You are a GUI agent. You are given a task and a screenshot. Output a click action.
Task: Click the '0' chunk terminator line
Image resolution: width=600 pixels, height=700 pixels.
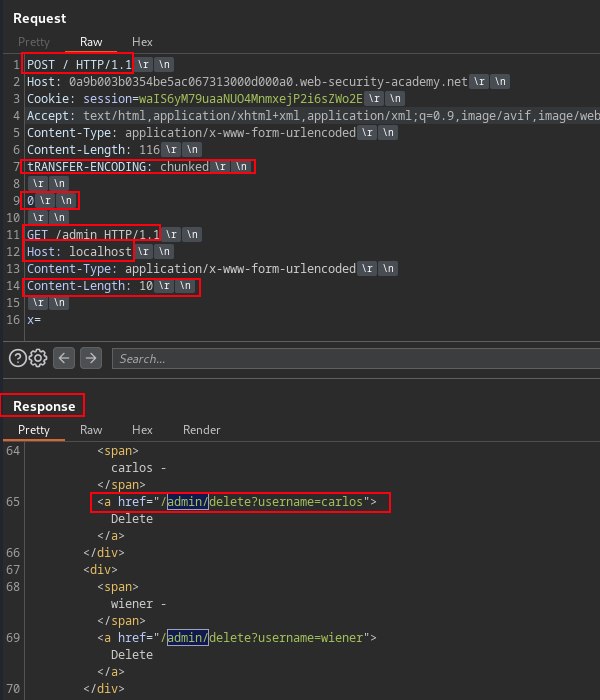tap(30, 200)
